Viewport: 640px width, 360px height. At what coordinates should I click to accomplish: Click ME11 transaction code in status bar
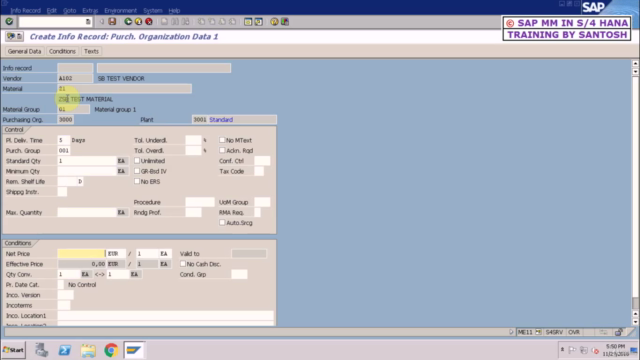click(x=525, y=332)
